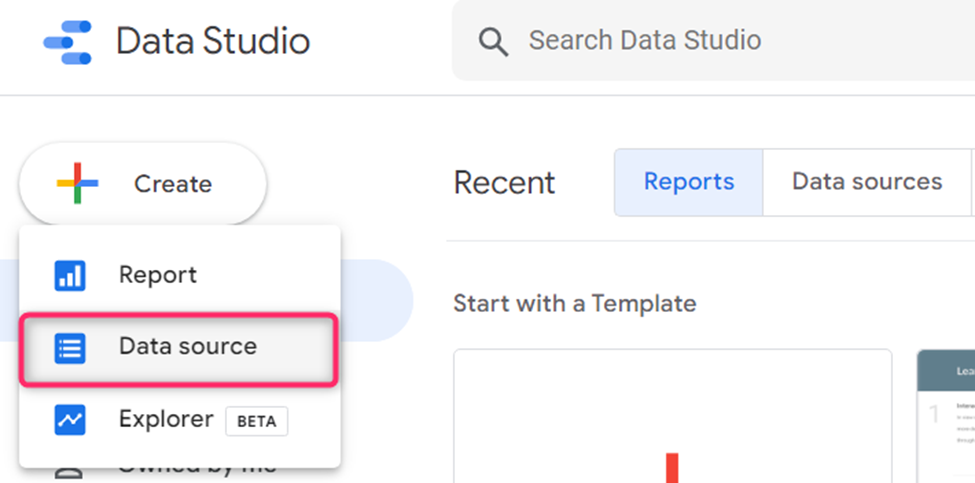Choose Data source from the Create menu
Screen dimensions: 975x483
[180, 347]
